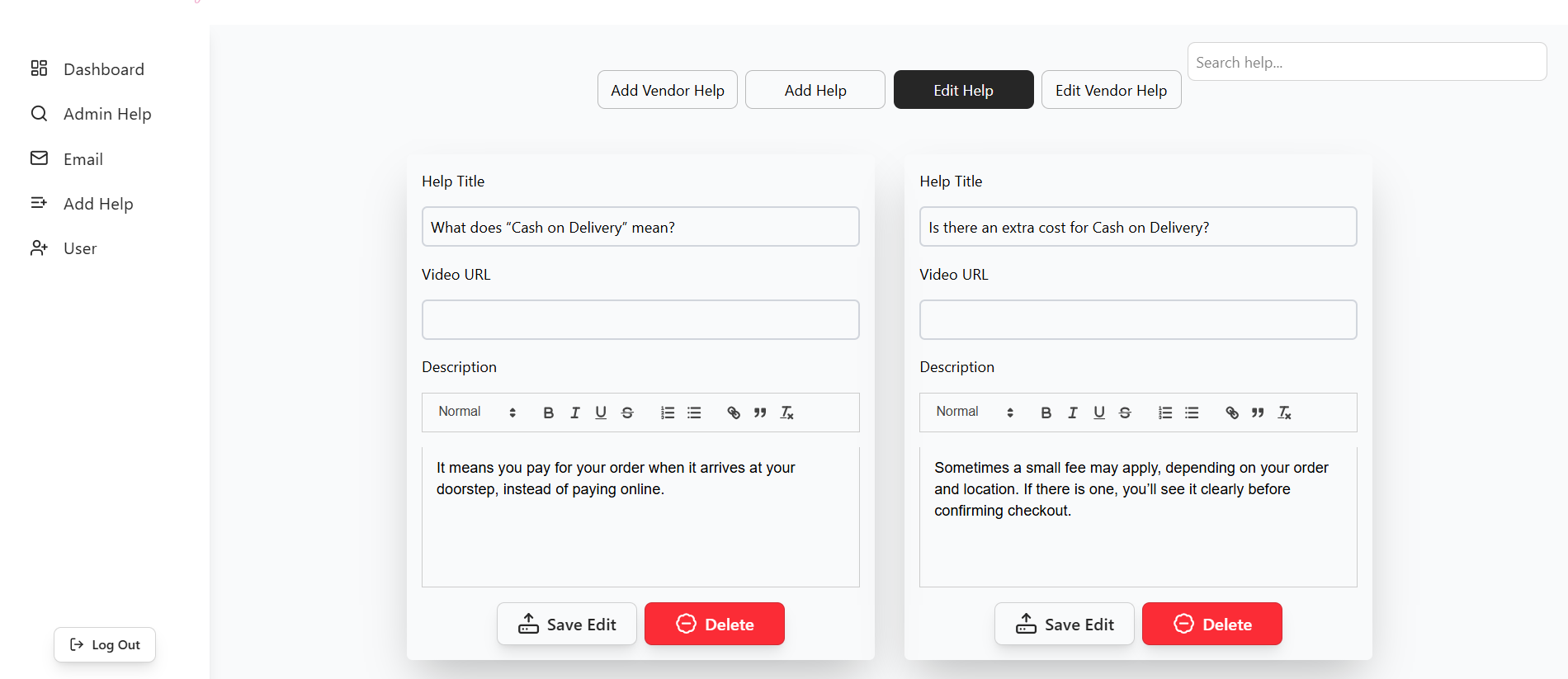Clear formatting in the second card editor

click(1284, 413)
